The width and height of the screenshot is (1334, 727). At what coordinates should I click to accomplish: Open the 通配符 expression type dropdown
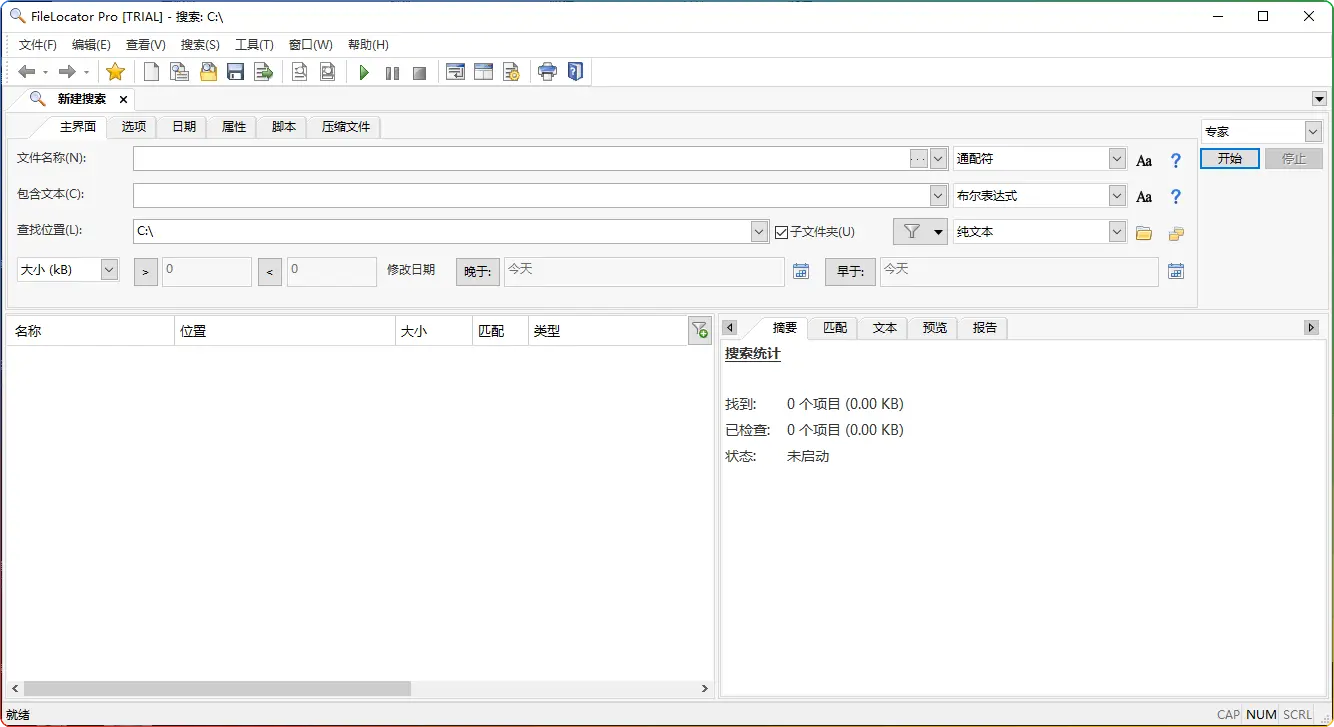[1117, 159]
